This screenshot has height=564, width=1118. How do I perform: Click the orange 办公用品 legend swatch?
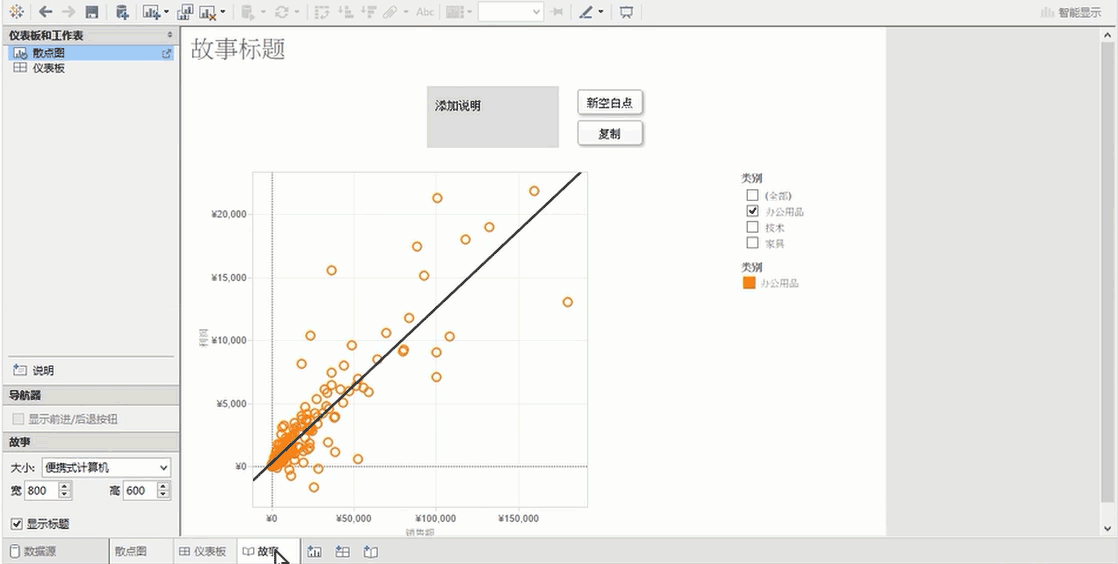pos(749,283)
